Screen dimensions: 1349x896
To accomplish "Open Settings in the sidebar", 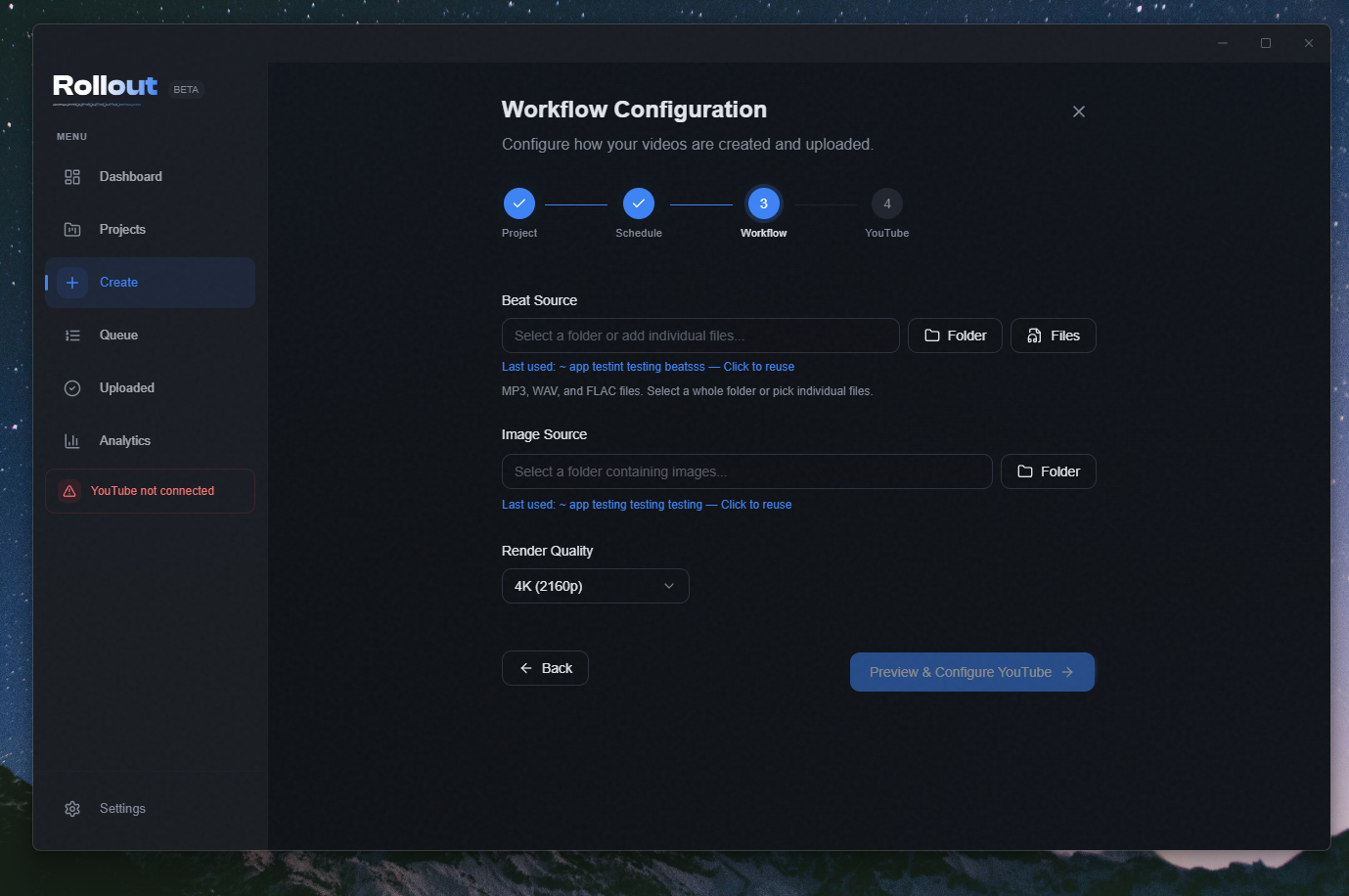I will [151, 809].
